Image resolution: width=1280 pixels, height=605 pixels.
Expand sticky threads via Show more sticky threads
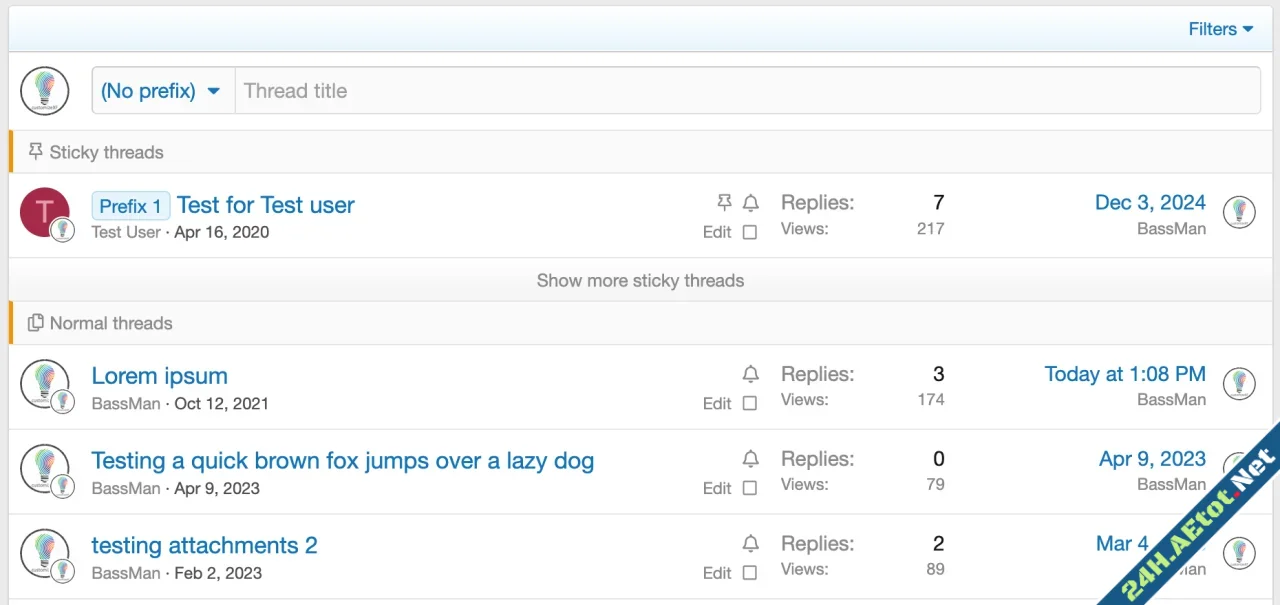click(x=640, y=281)
